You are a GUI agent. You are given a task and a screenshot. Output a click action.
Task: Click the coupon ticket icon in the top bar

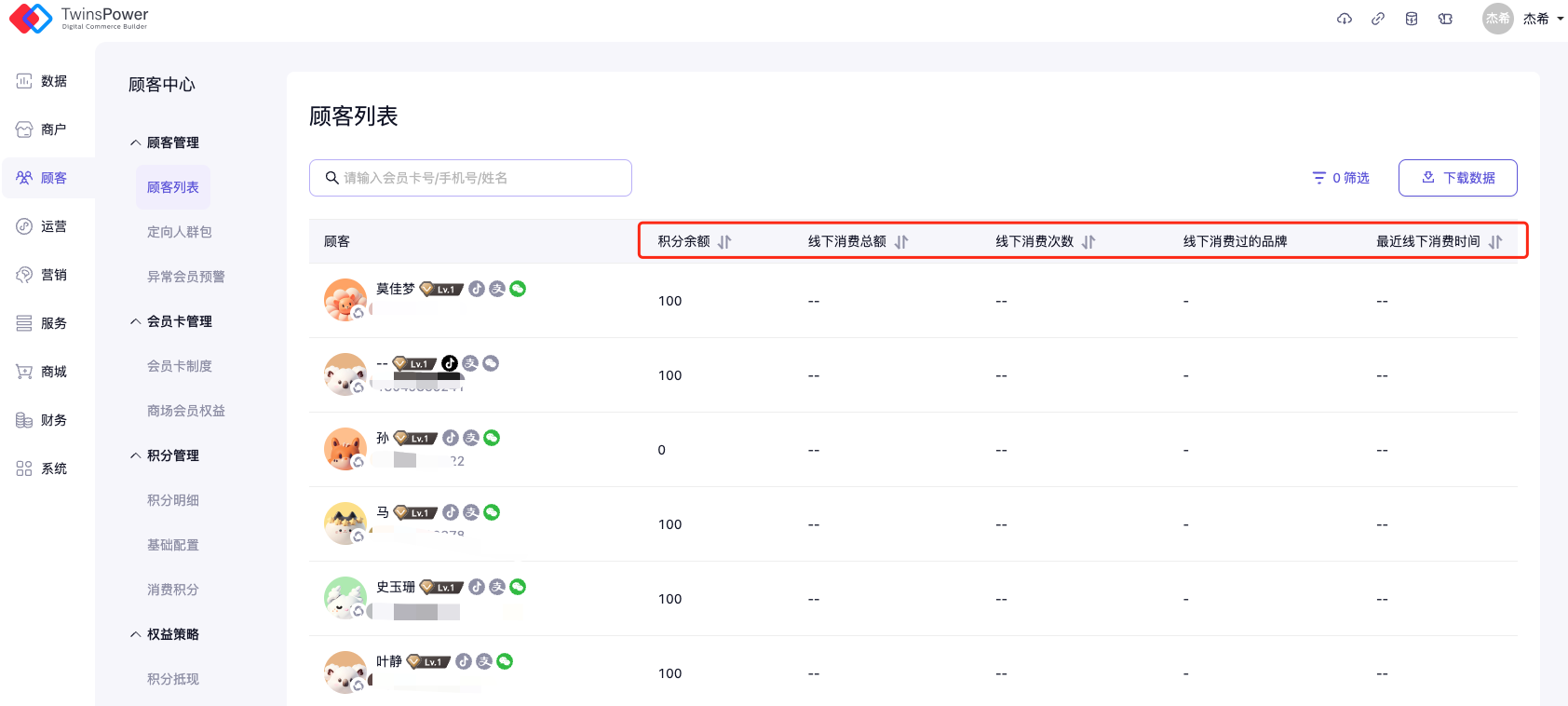[1445, 19]
